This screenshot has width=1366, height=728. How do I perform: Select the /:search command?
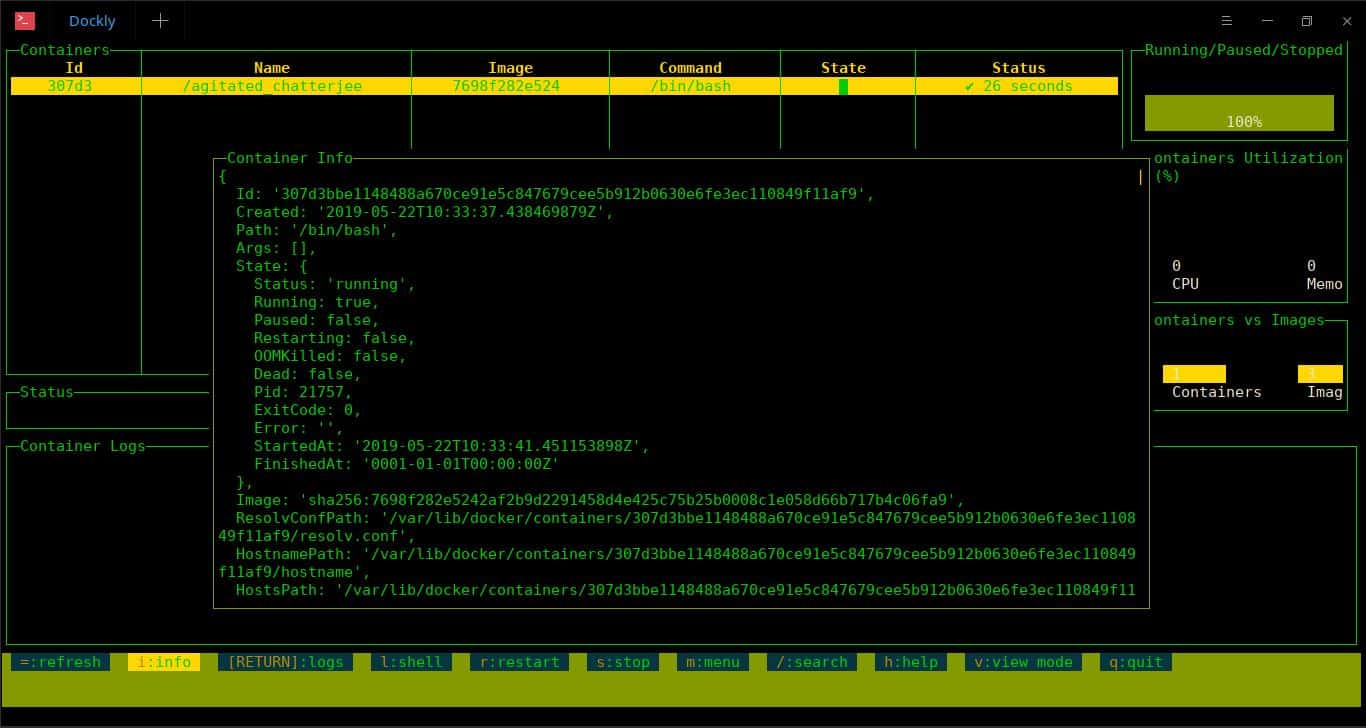pos(811,662)
